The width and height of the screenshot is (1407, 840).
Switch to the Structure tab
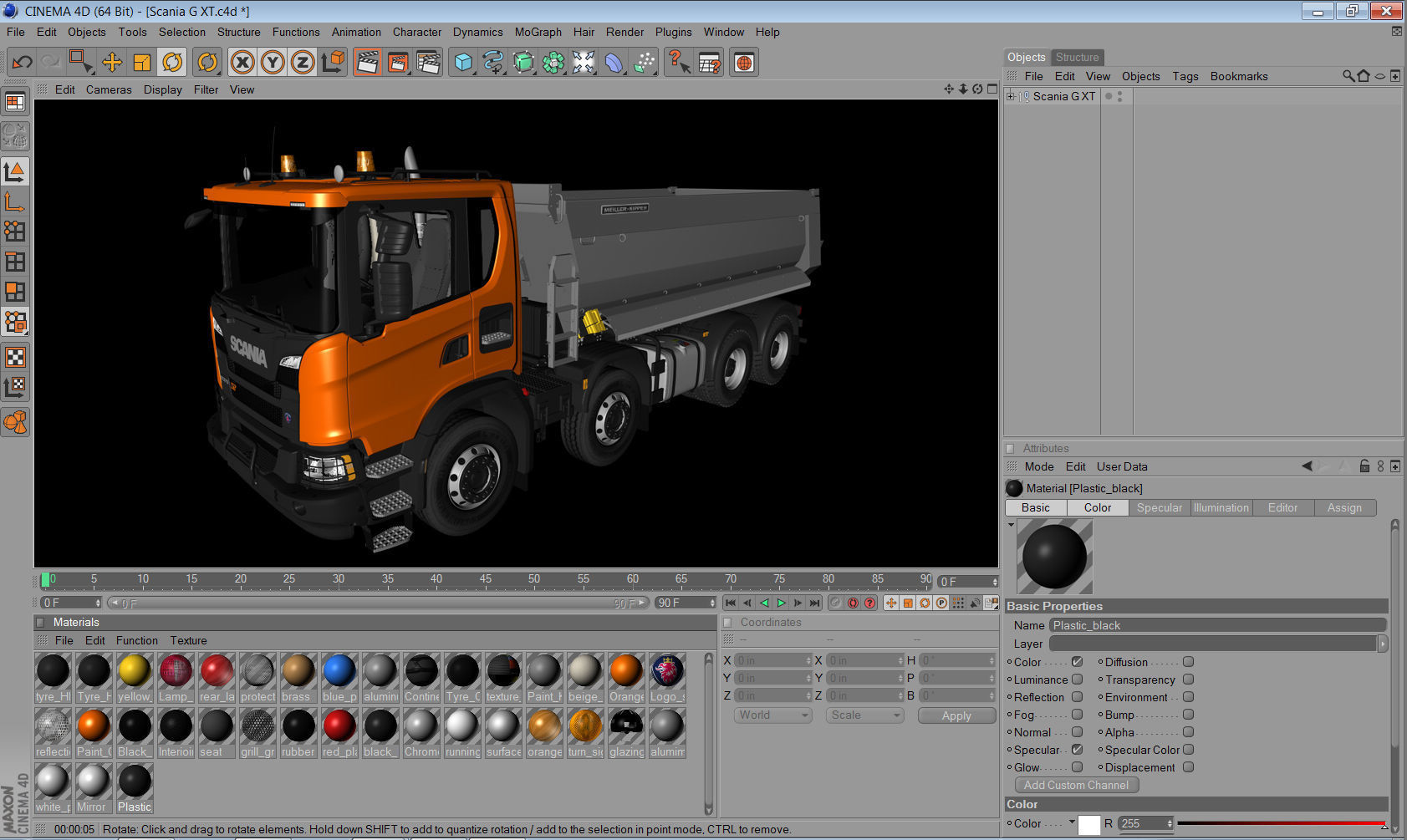1077,57
